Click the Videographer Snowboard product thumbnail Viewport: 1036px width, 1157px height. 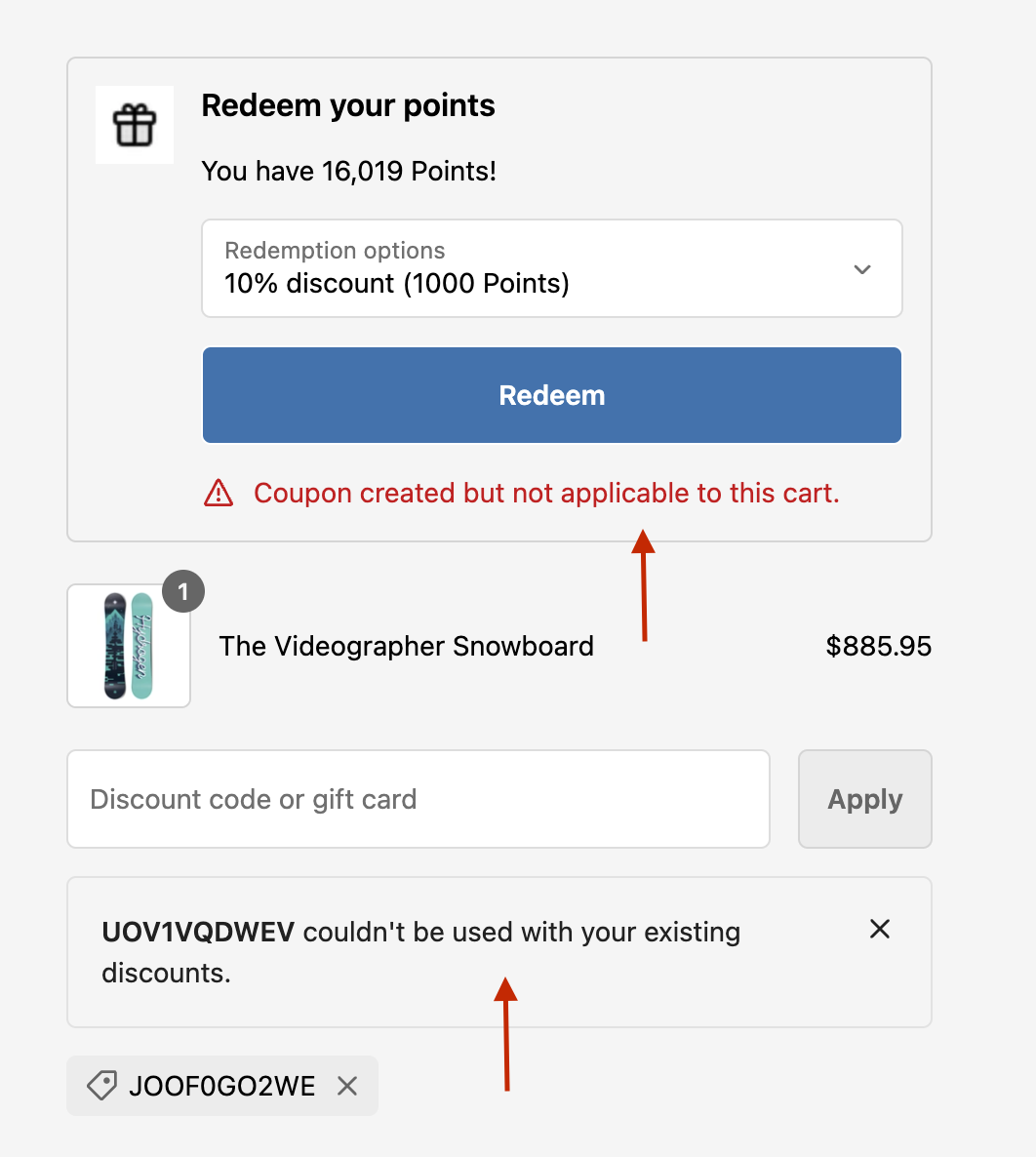coord(128,645)
